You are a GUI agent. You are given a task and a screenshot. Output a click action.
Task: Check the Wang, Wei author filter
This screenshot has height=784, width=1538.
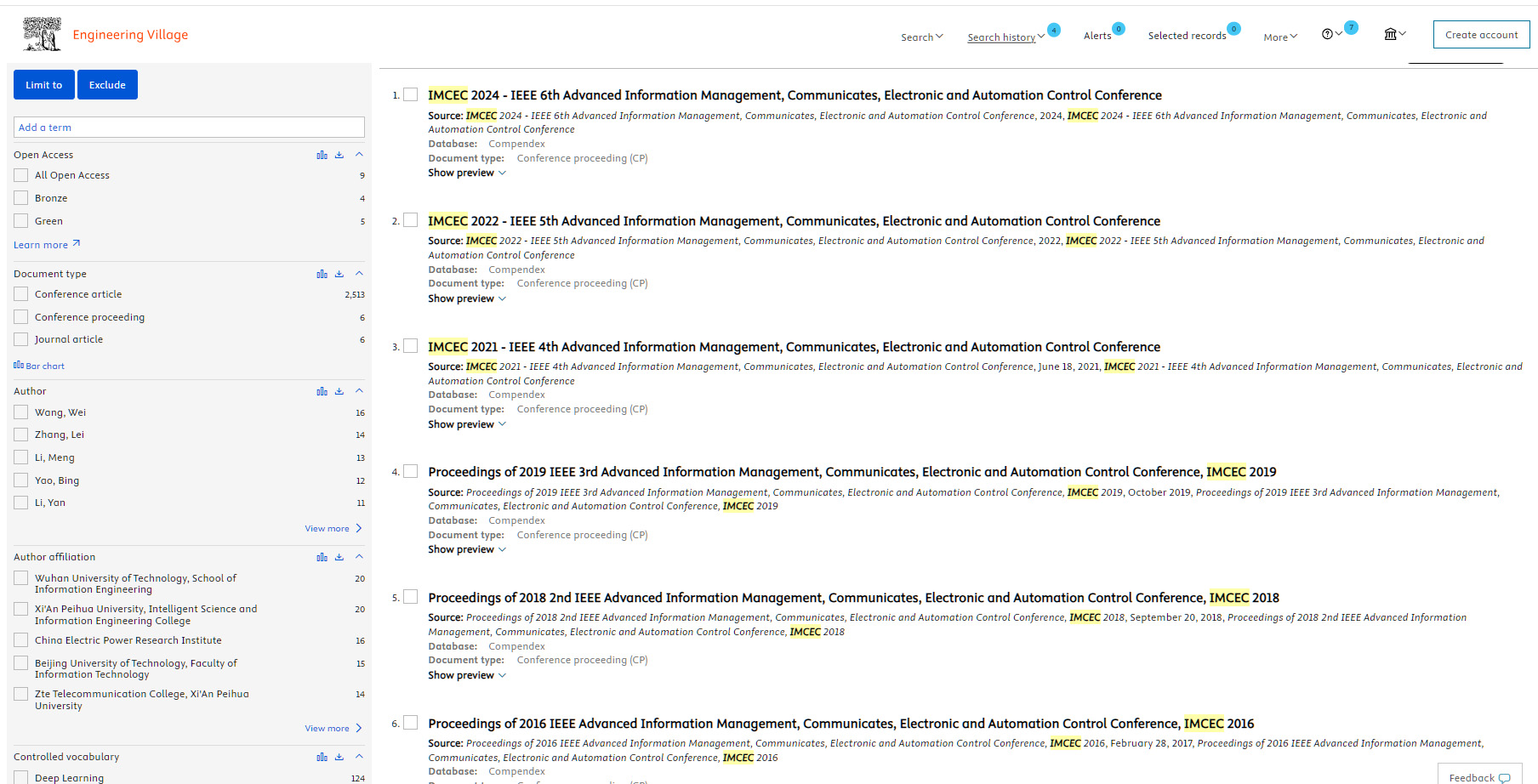[x=21, y=412]
